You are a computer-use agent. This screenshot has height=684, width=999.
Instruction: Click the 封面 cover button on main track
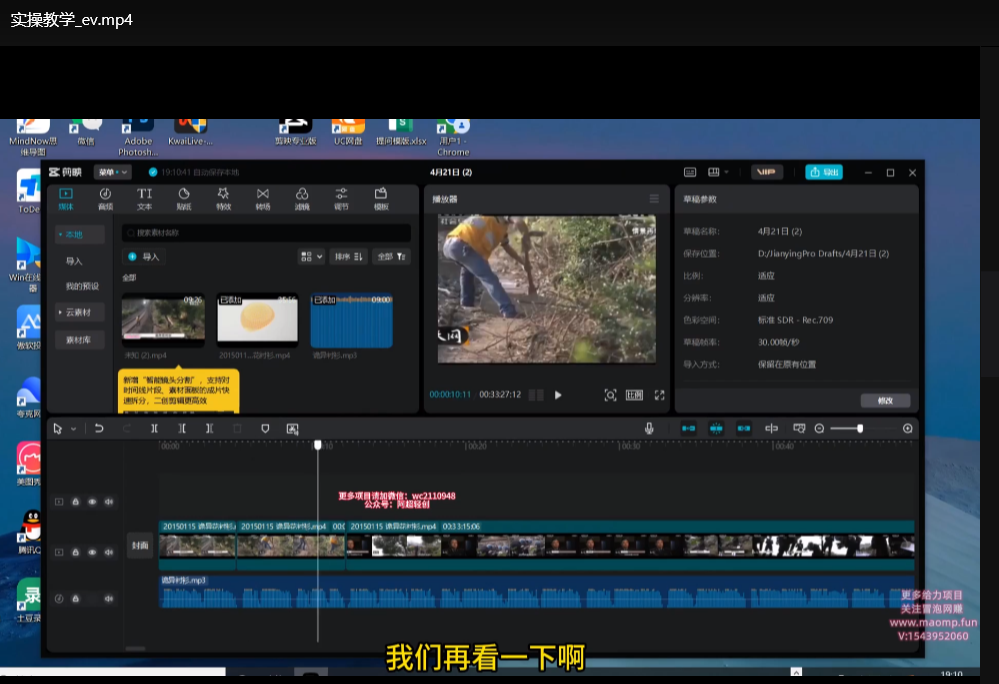[140, 546]
